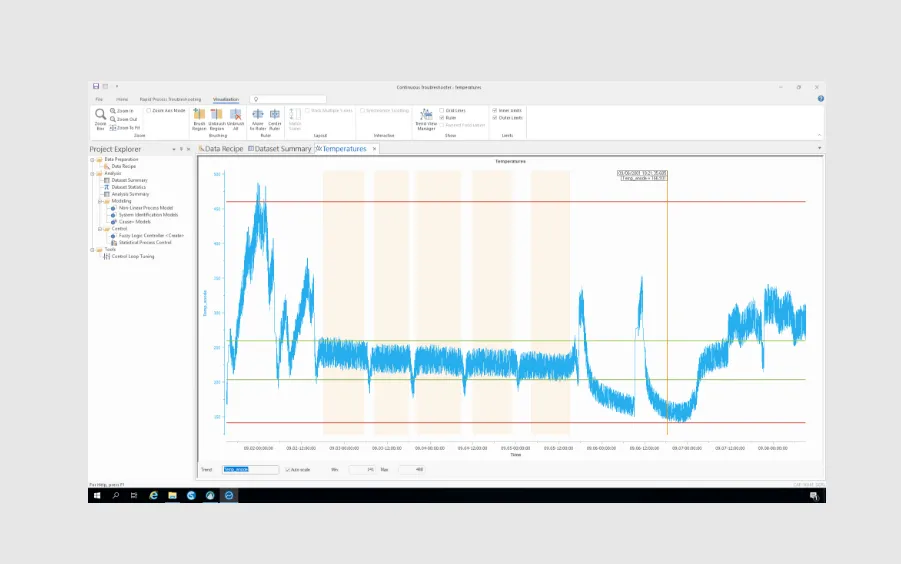This screenshot has height=564, width=901.
Task: Collapse the Modeling tree node
Action: 99,201
